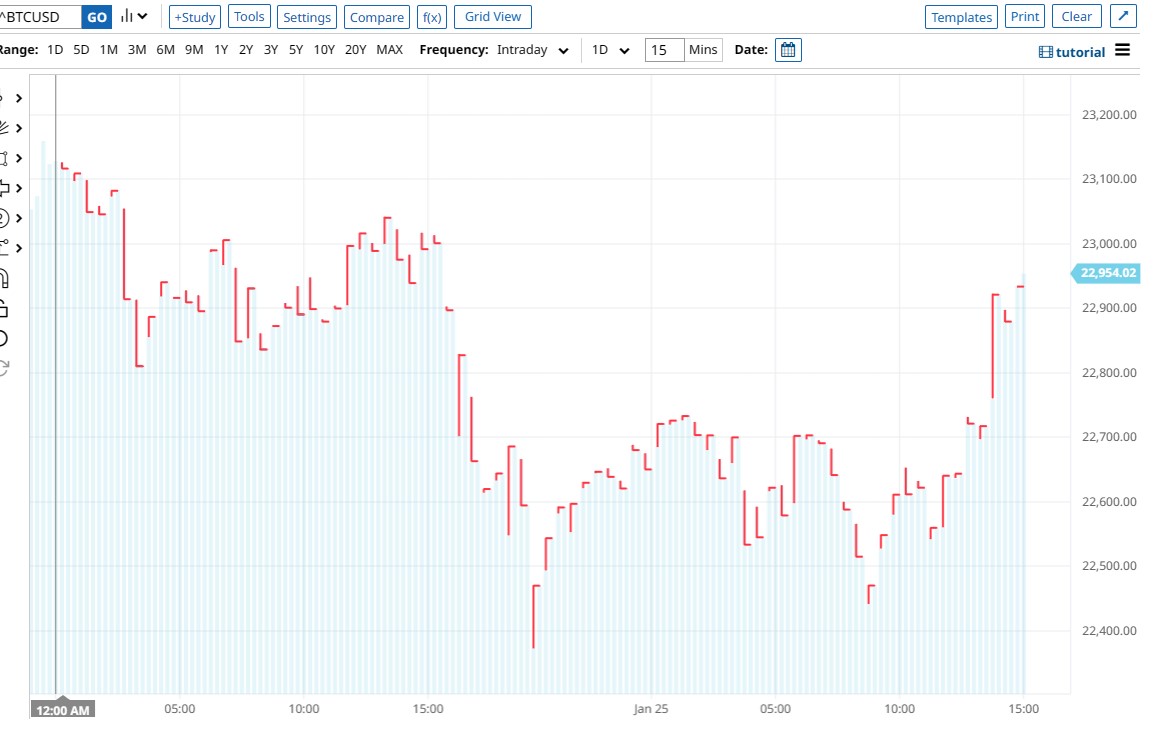The height and width of the screenshot is (735, 1156).
Task: Open the hamburger menu icon top right
Action: [1124, 51]
